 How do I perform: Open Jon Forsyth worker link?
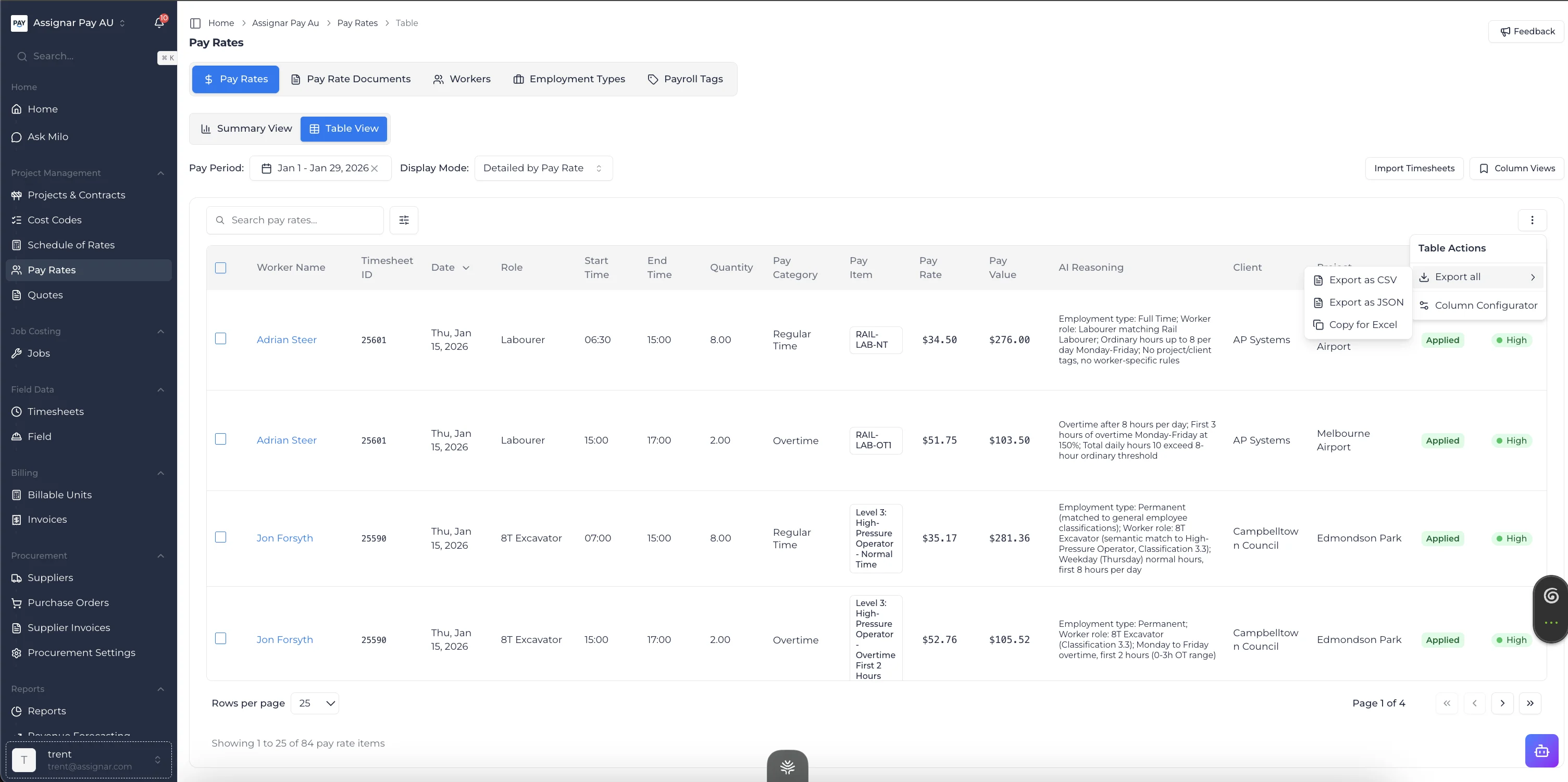[x=284, y=538]
